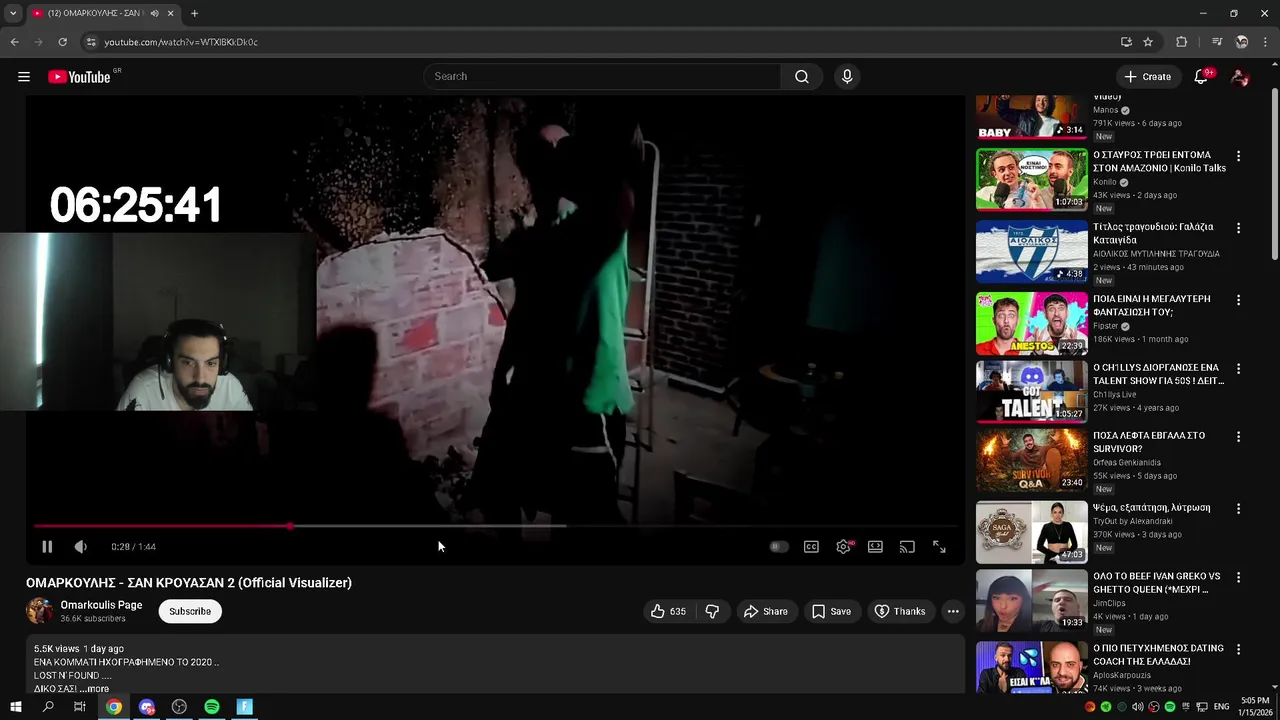The height and width of the screenshot is (720, 1280).
Task: Open the Chrome three-dot menu
Action: pos(1265,42)
